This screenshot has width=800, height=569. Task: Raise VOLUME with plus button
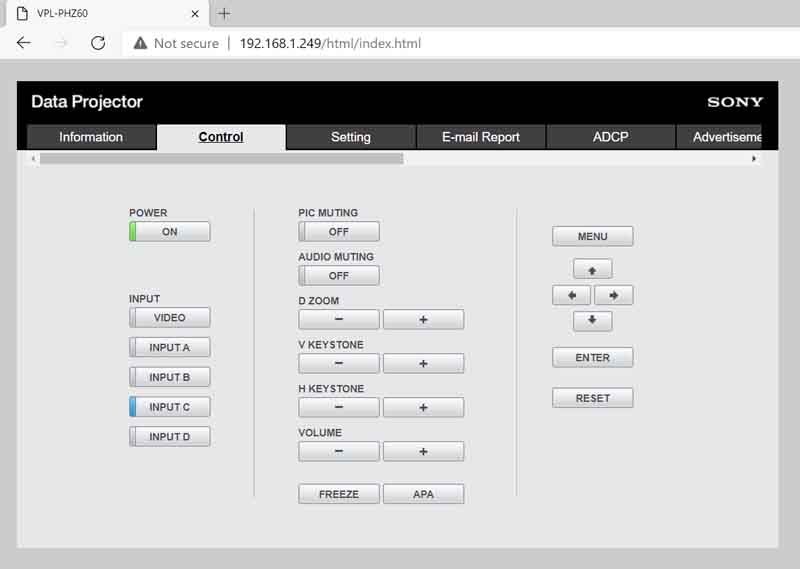pos(423,452)
